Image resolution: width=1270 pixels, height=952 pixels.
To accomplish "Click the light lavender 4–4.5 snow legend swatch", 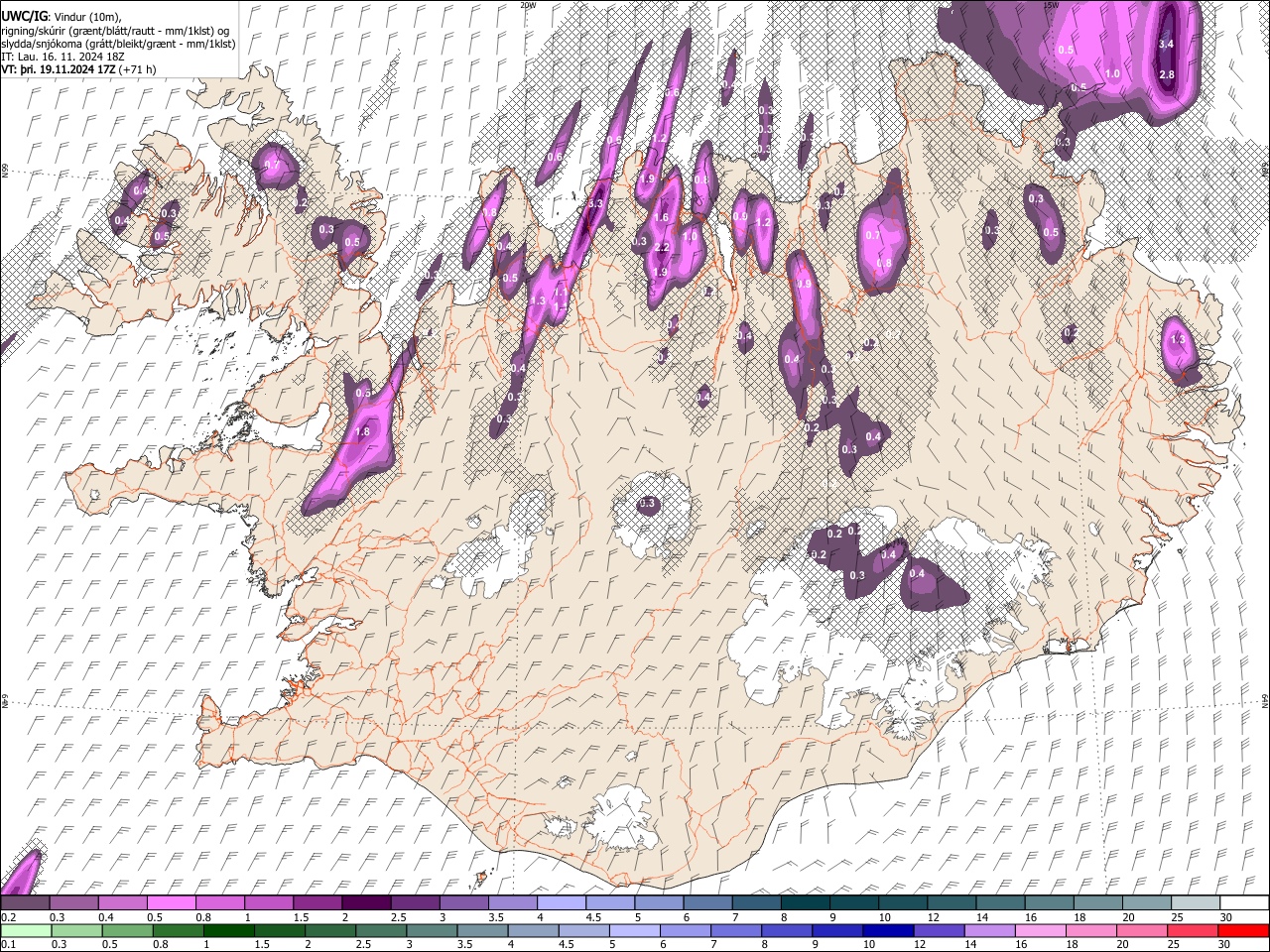I will [562, 902].
